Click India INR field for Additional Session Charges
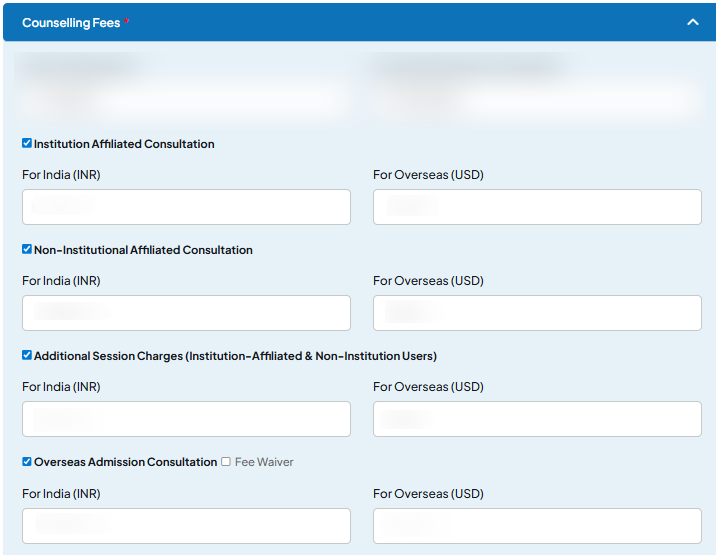 [186, 419]
